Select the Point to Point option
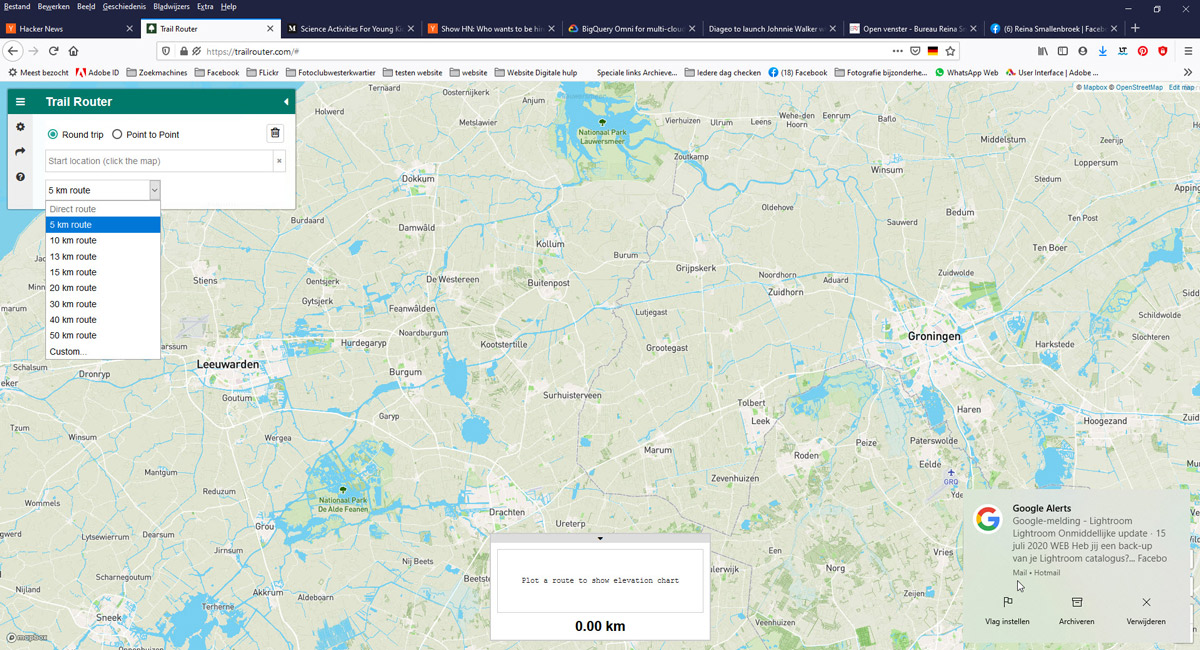 pos(146,134)
